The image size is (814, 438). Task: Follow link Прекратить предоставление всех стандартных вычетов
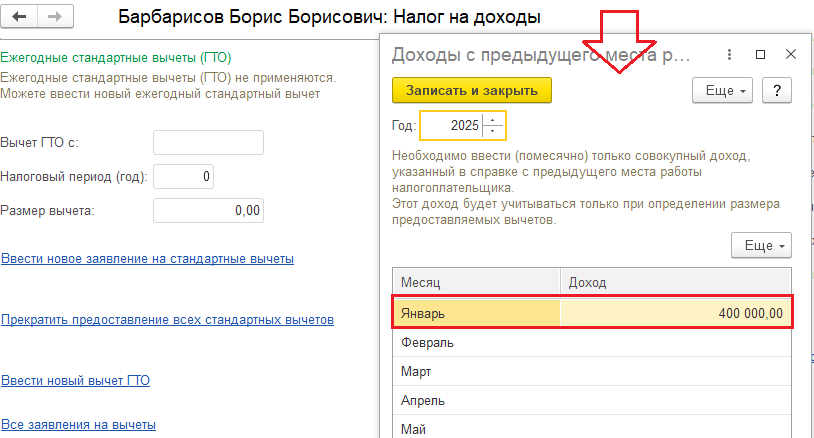pos(167,320)
